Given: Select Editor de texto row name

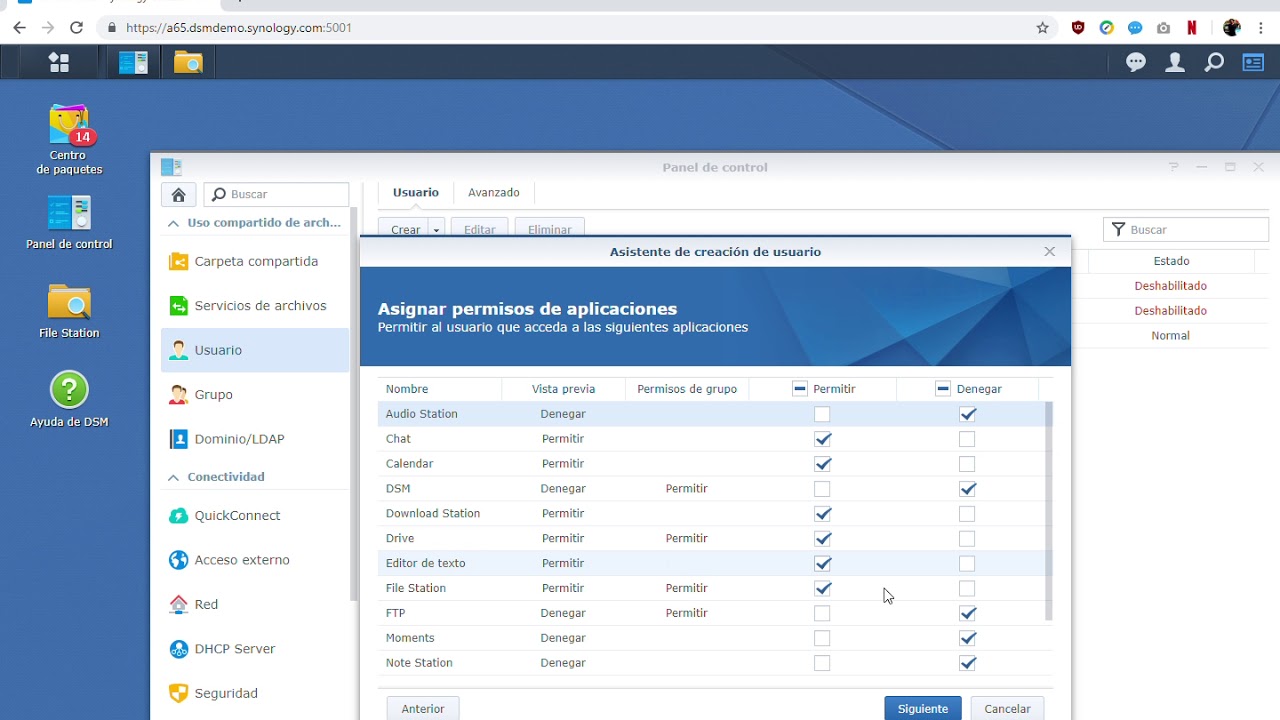Looking at the screenshot, I should pyautogui.click(x=425, y=563).
